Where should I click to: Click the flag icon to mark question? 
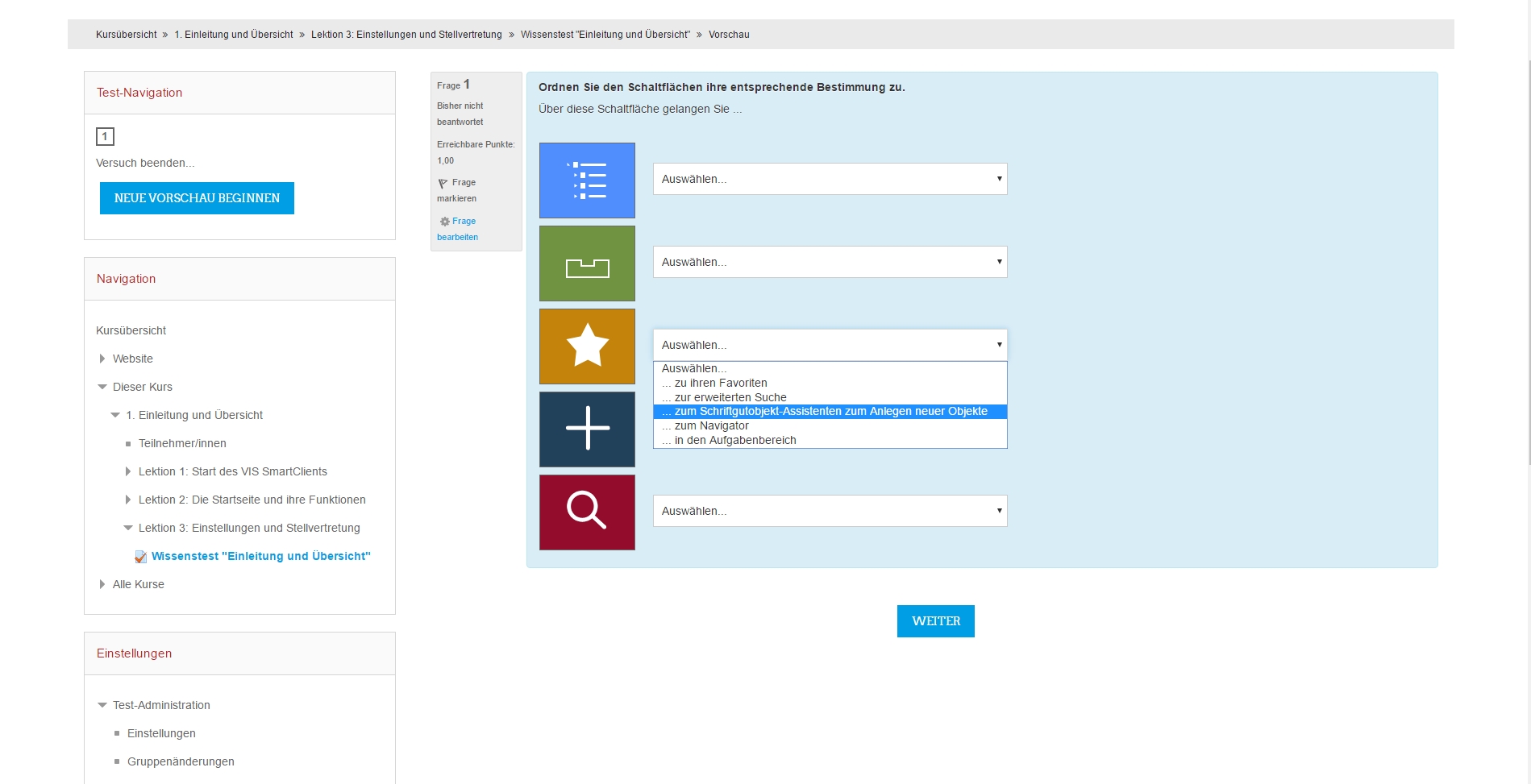click(443, 184)
